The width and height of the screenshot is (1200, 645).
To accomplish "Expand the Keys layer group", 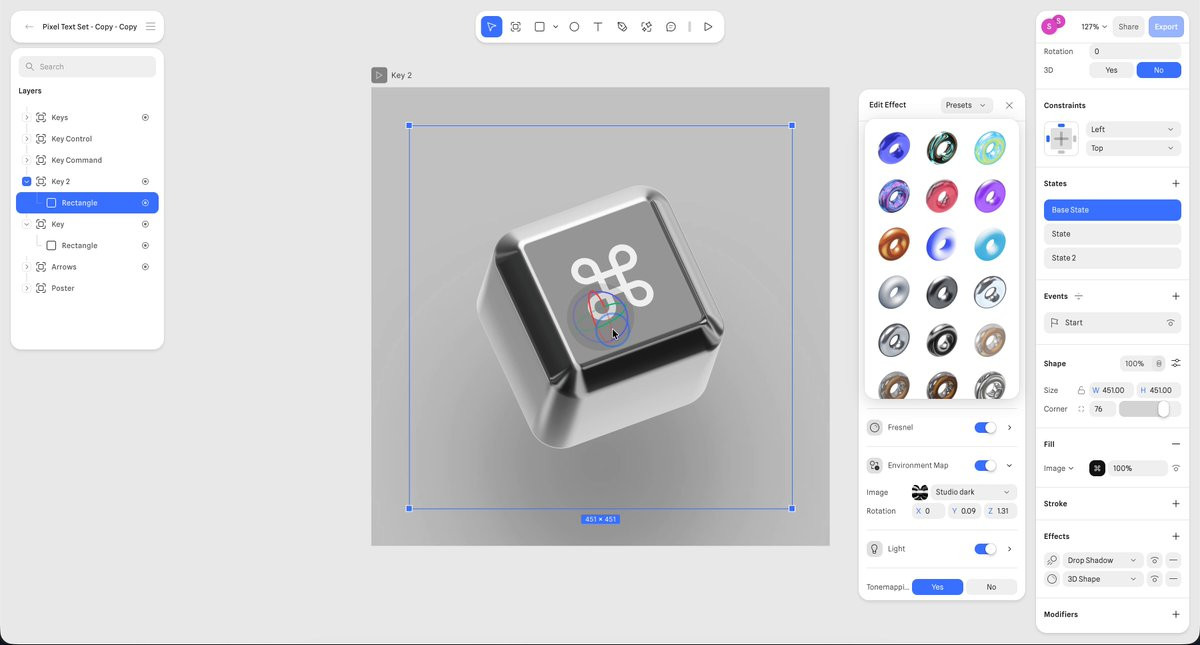I will [x=27, y=117].
